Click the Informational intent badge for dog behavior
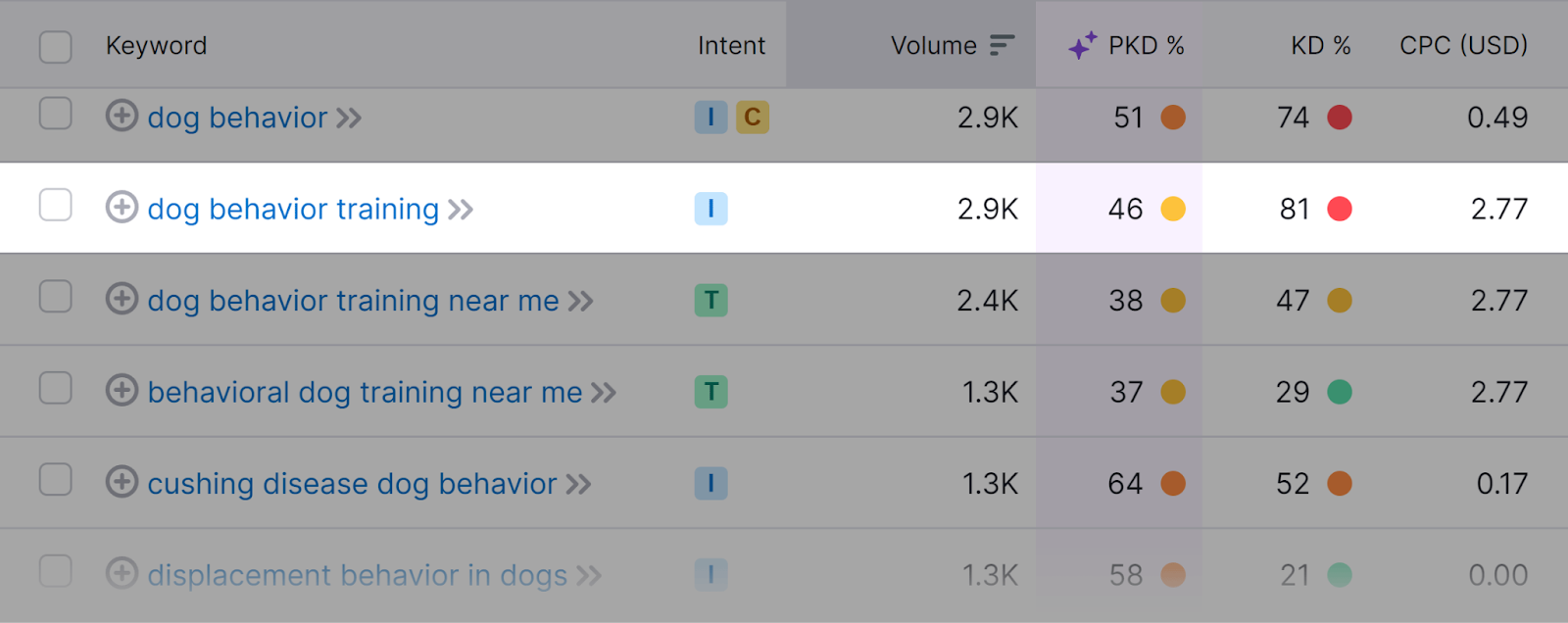The height and width of the screenshot is (623, 1568). point(711,117)
